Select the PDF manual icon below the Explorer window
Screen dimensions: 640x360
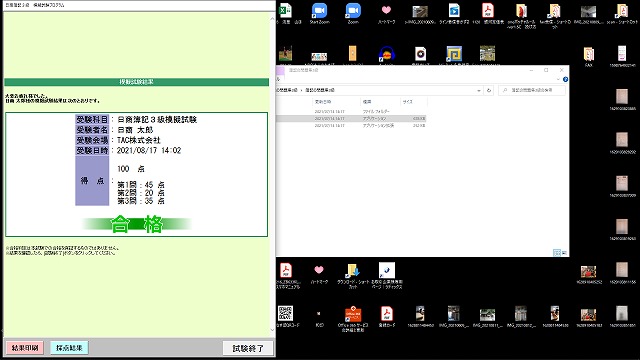pyautogui.click(x=286, y=270)
